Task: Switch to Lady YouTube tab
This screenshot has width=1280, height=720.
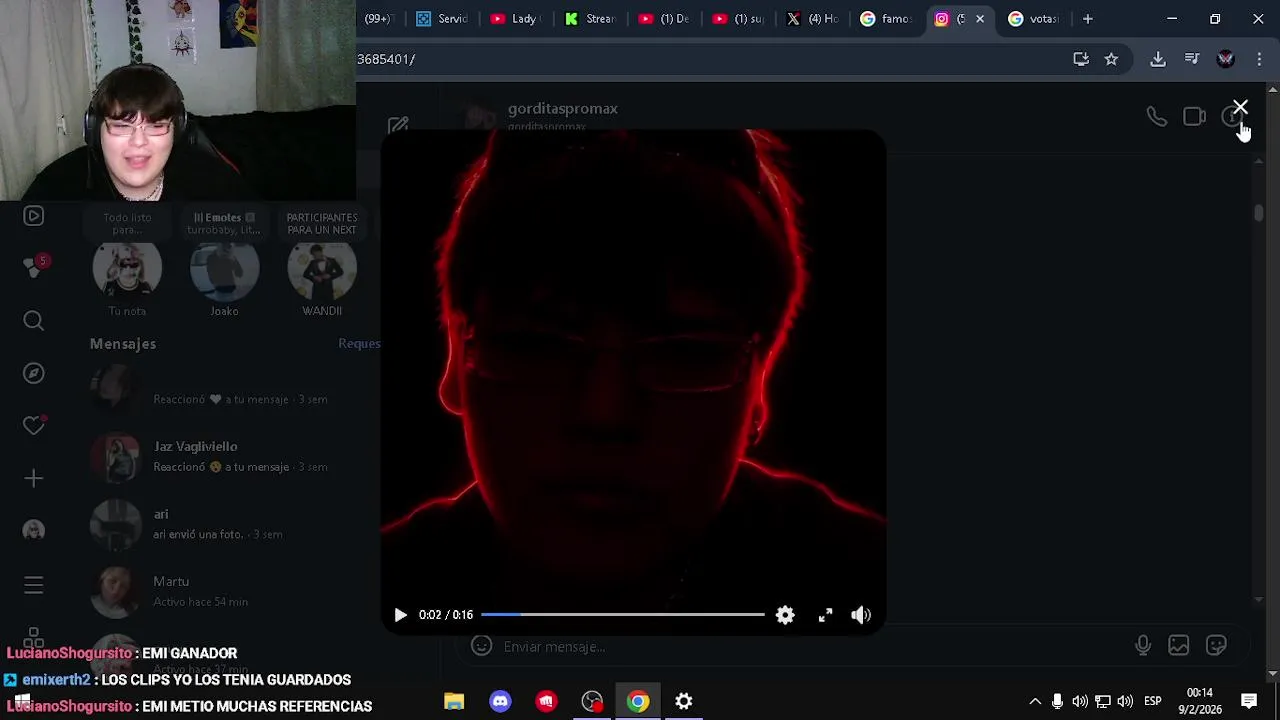Action: click(514, 18)
